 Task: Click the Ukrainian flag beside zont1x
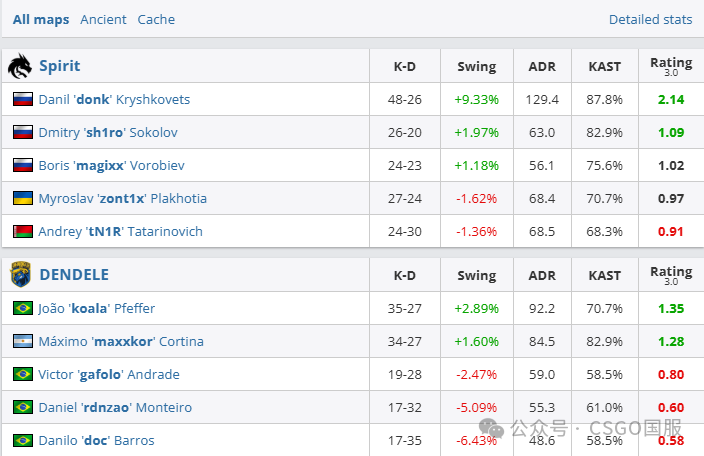coord(23,198)
